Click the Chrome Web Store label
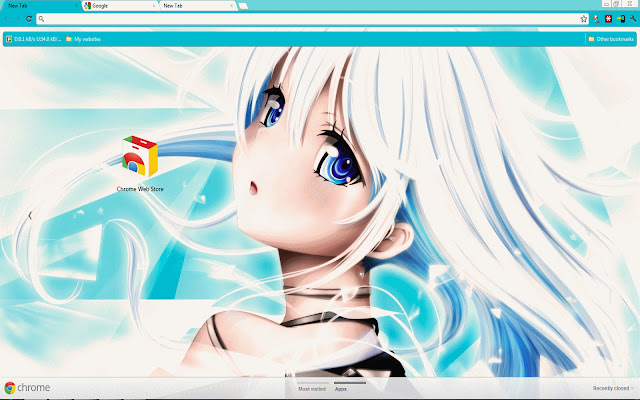Screen dimensions: 640x400 pos(140,189)
